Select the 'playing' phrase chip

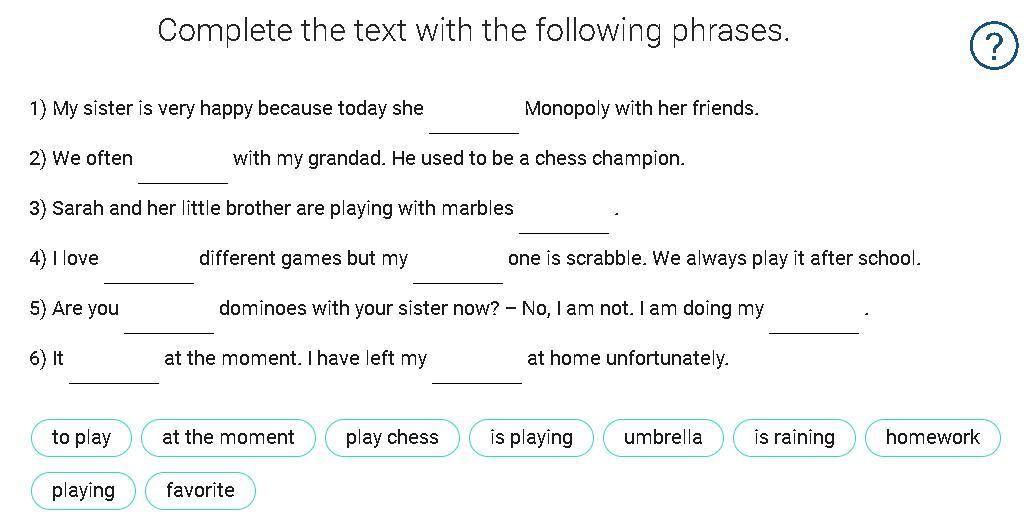pos(83,491)
